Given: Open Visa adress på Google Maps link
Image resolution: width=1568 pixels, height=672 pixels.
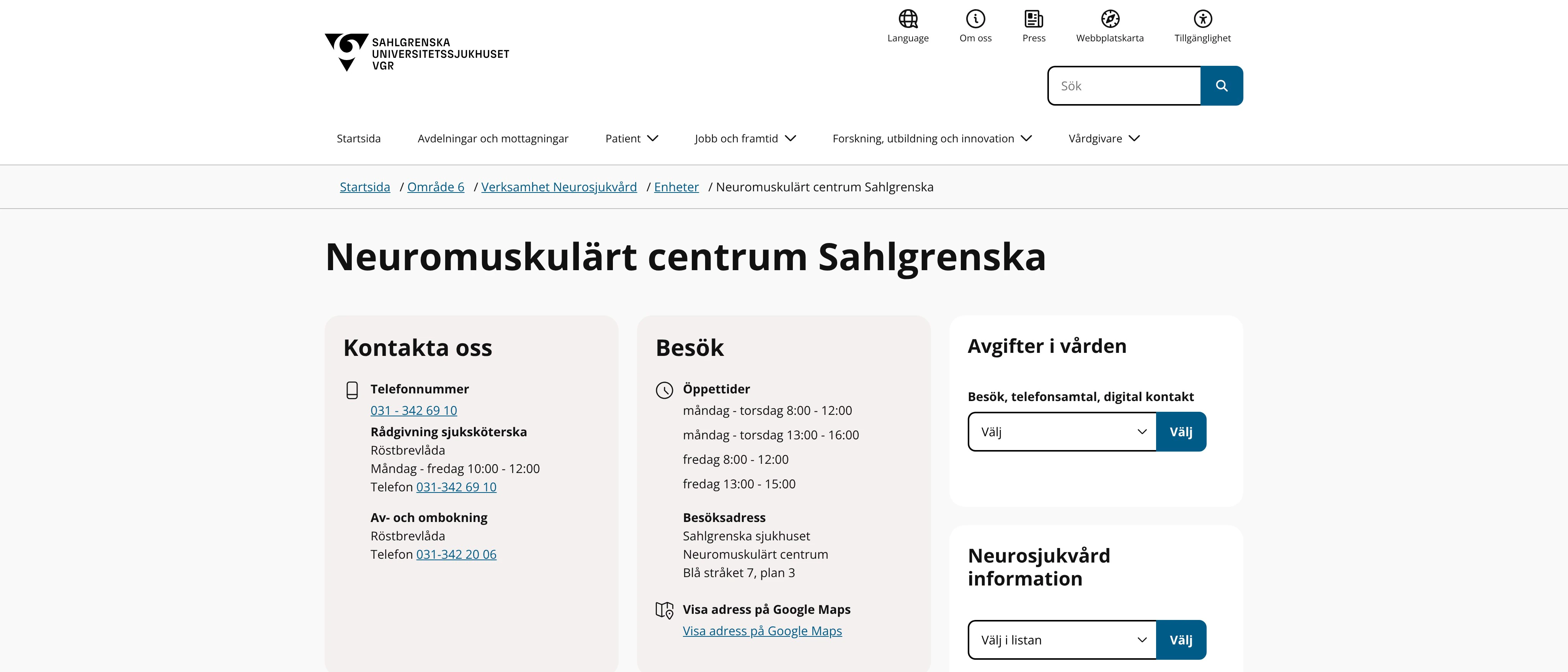Looking at the screenshot, I should coord(762,631).
